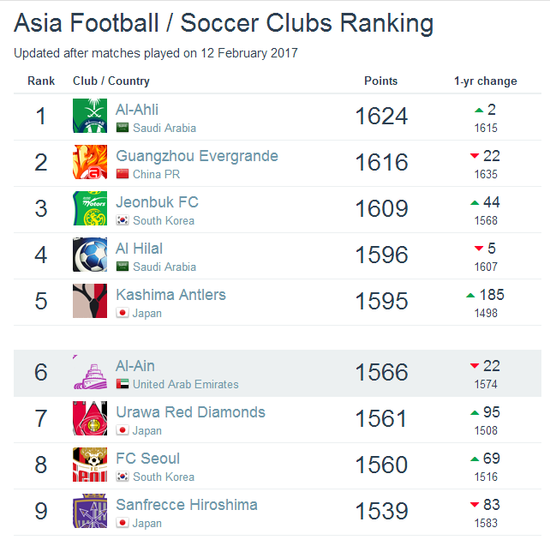Click the 1-yr change column header
This screenshot has height=540, width=550.
pos(485,81)
